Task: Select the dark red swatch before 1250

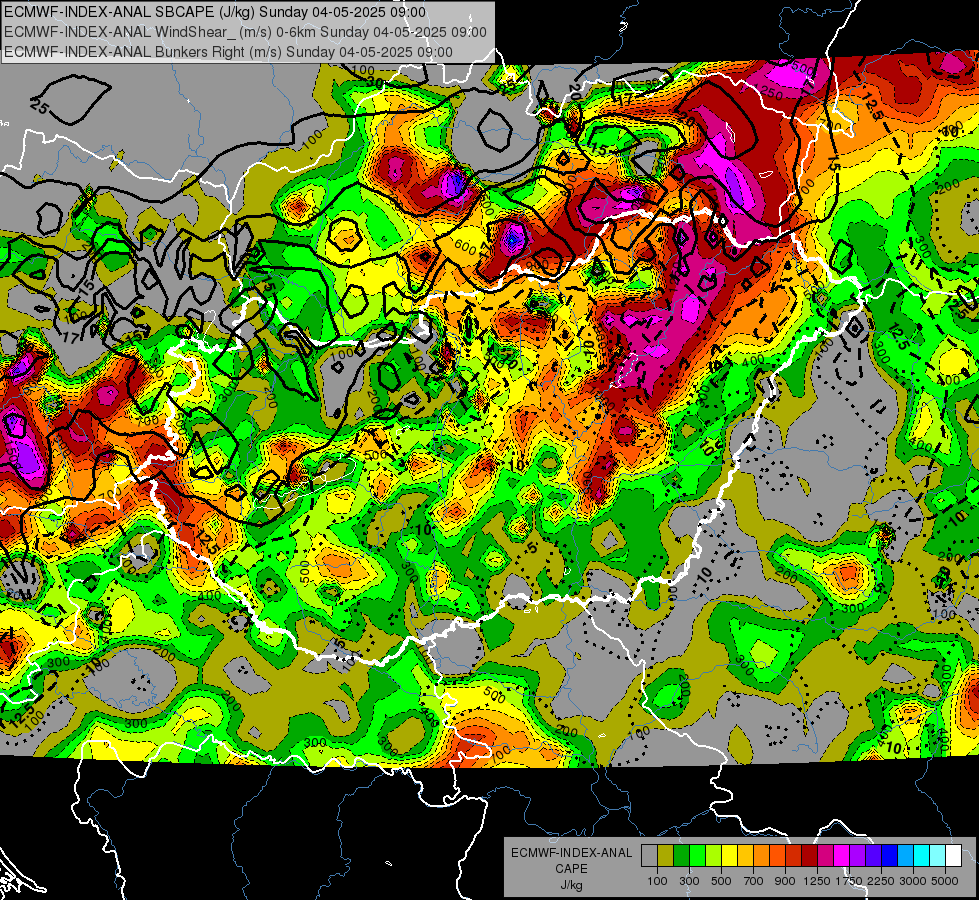Action: point(809,856)
